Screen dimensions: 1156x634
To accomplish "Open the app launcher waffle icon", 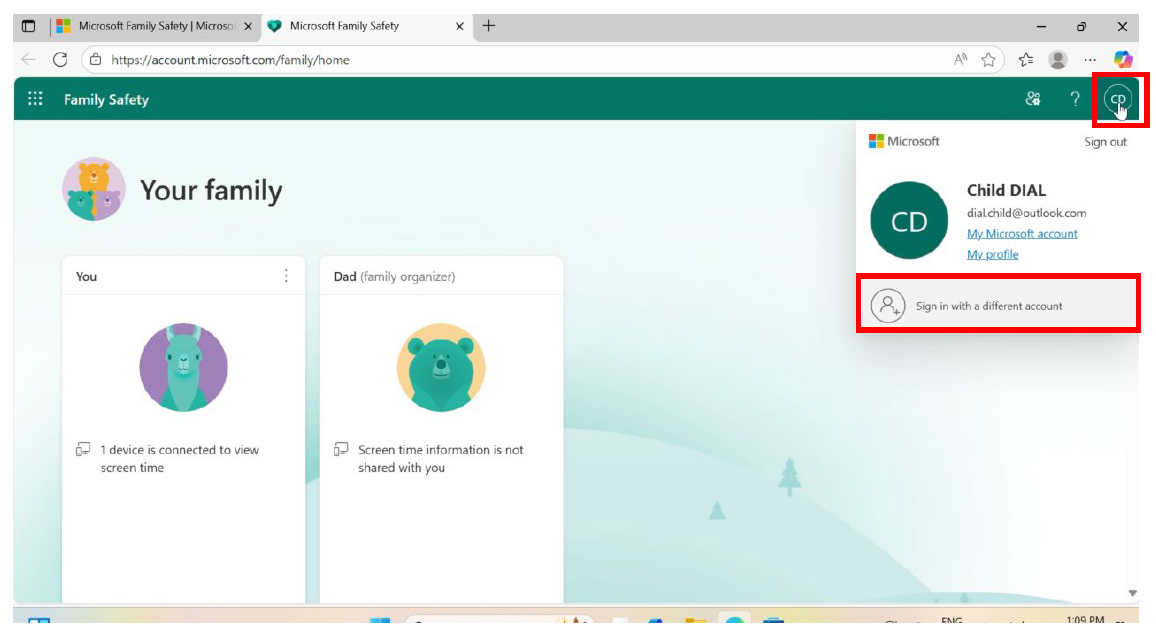I will [x=36, y=99].
